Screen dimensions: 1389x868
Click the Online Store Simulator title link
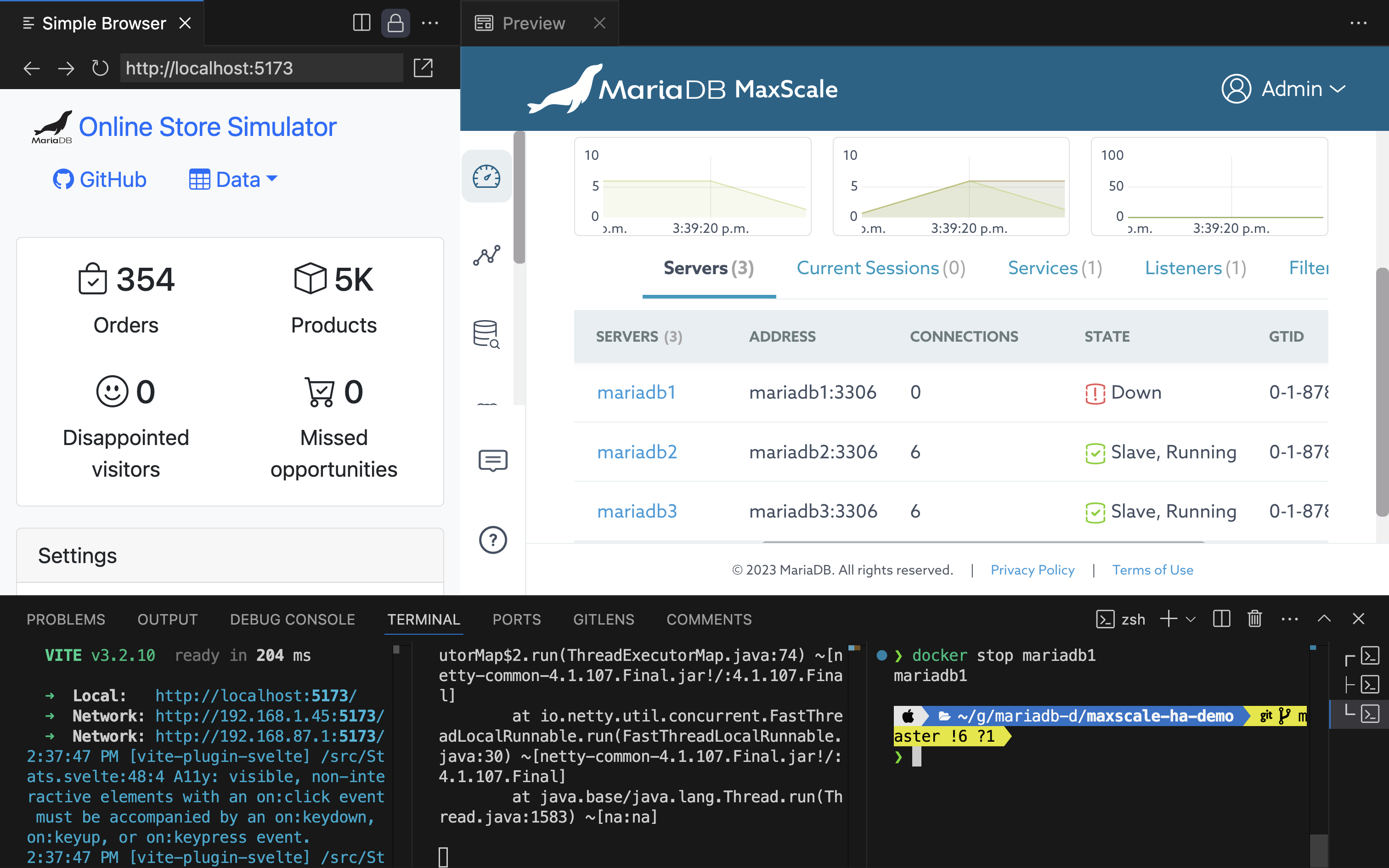coord(207,127)
